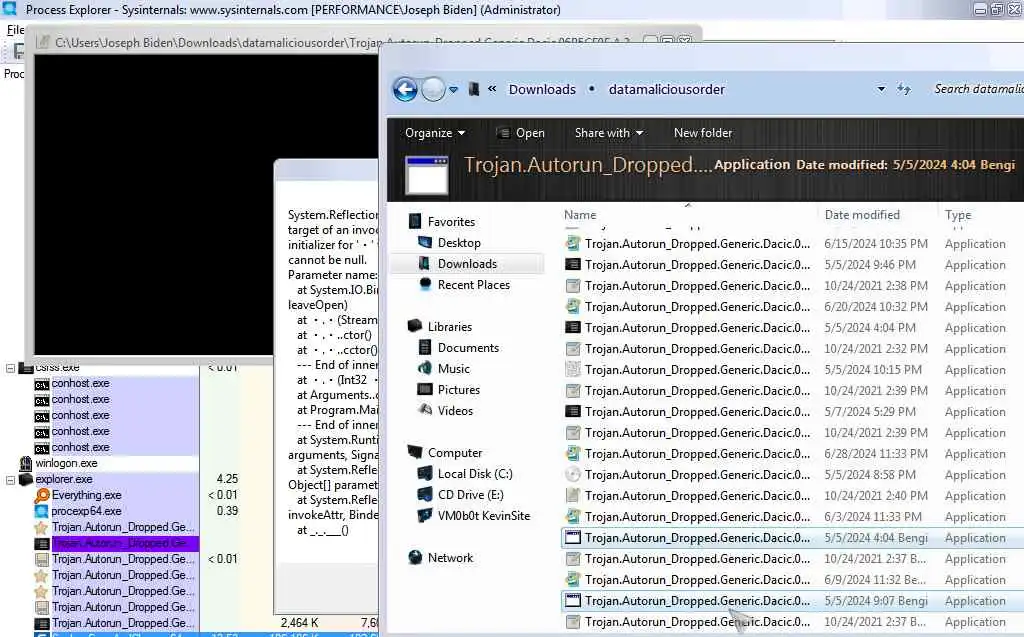Click the Downloads breadcrumb in address bar

click(x=542, y=90)
